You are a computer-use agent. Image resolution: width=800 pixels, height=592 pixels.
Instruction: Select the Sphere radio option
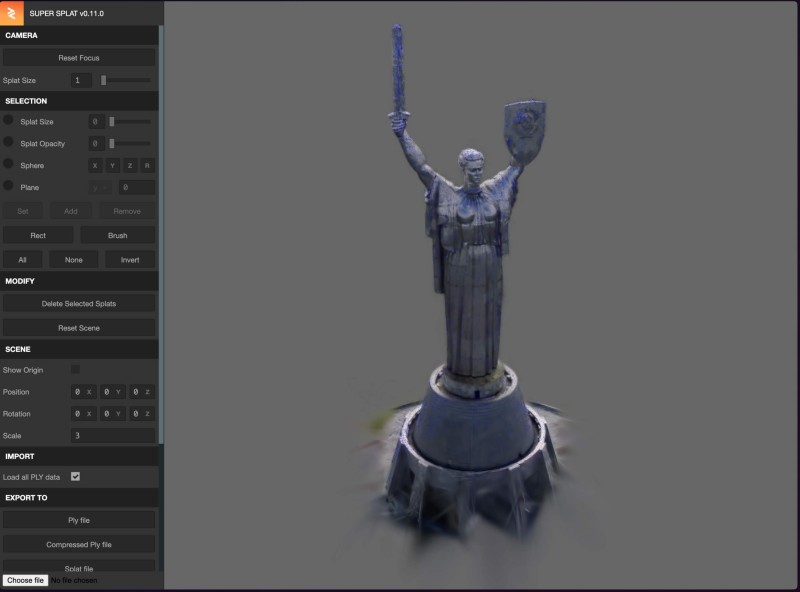point(8,164)
